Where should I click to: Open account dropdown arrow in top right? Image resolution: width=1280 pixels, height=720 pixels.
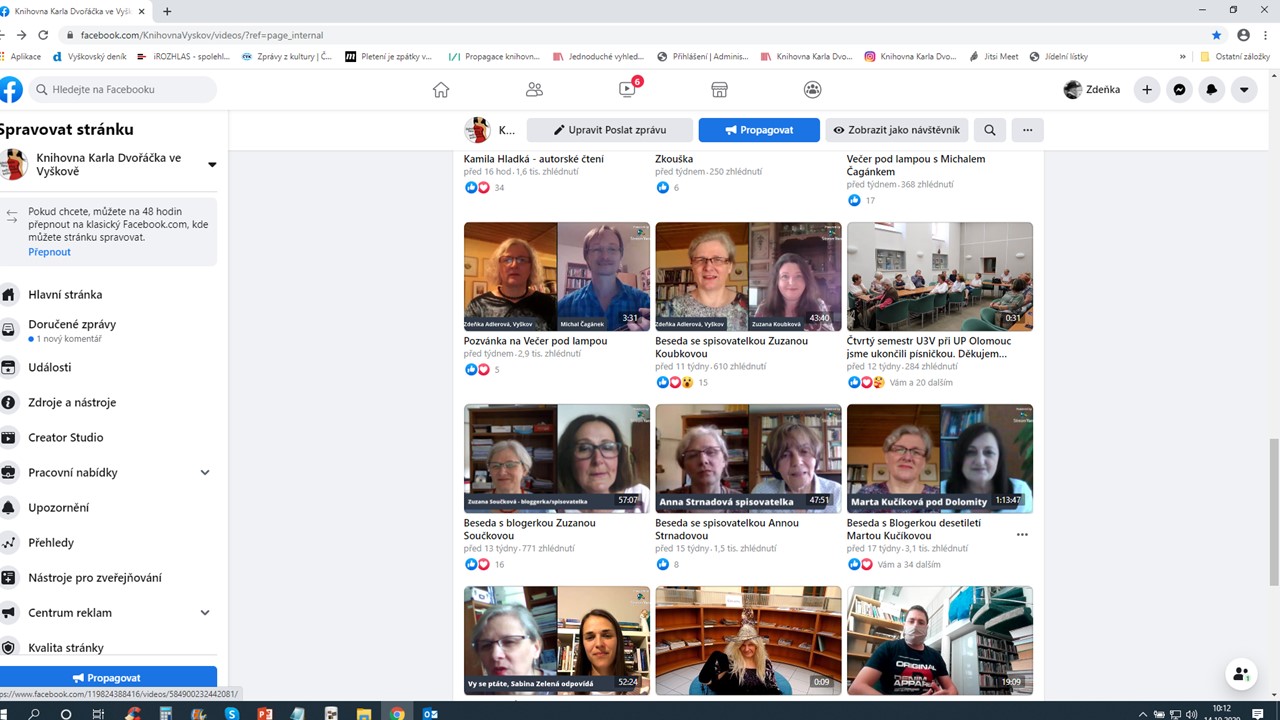1243,90
